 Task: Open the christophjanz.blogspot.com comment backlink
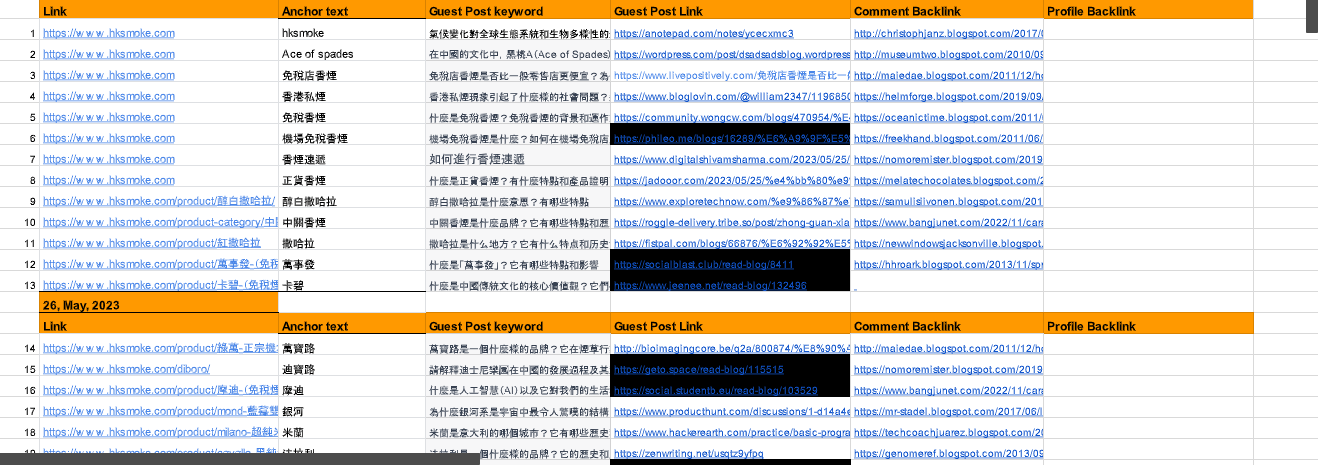(948, 33)
